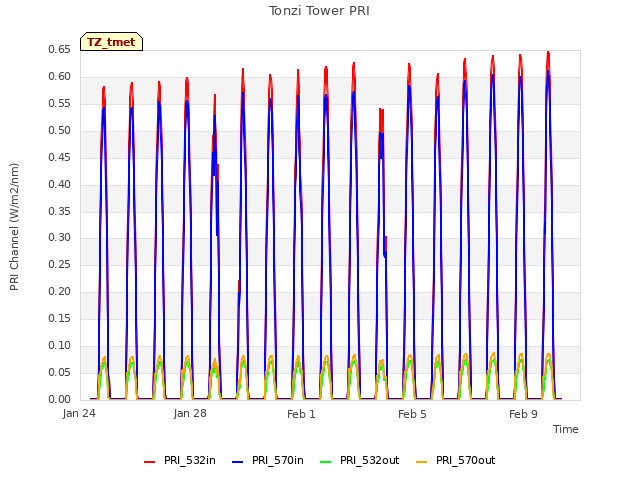Click the green PRI_532out legend swatch
Image resolution: width=640 pixels, height=480 pixels.
326,462
